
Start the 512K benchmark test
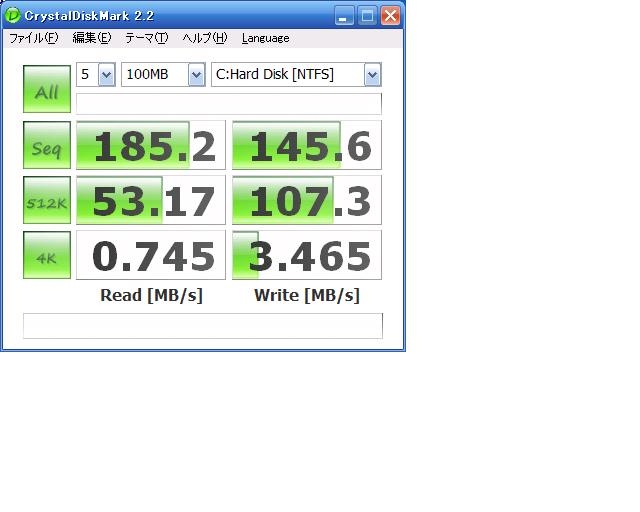(47, 200)
